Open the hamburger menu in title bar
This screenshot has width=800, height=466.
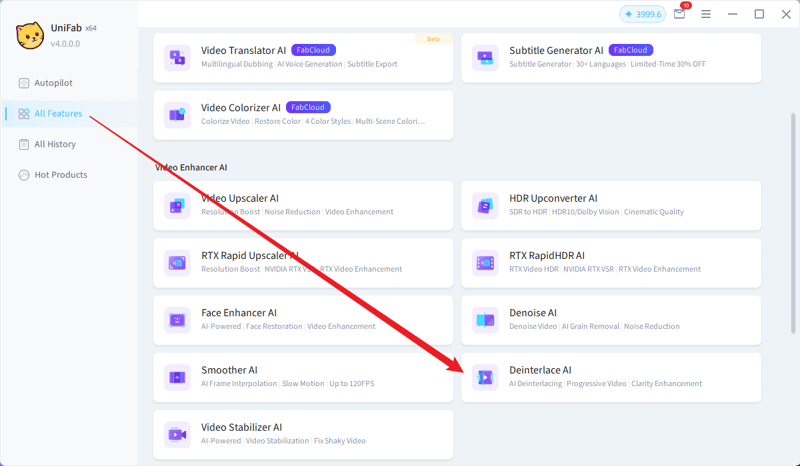tap(706, 14)
